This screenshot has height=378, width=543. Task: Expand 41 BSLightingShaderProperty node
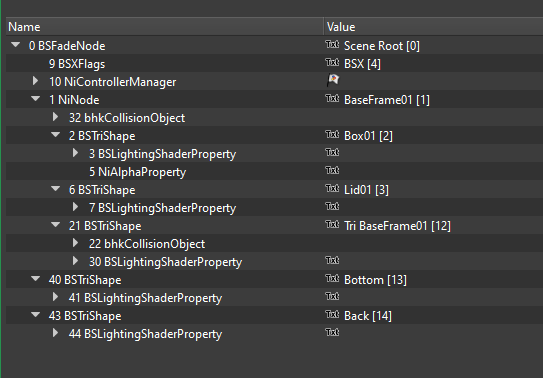tap(55, 297)
